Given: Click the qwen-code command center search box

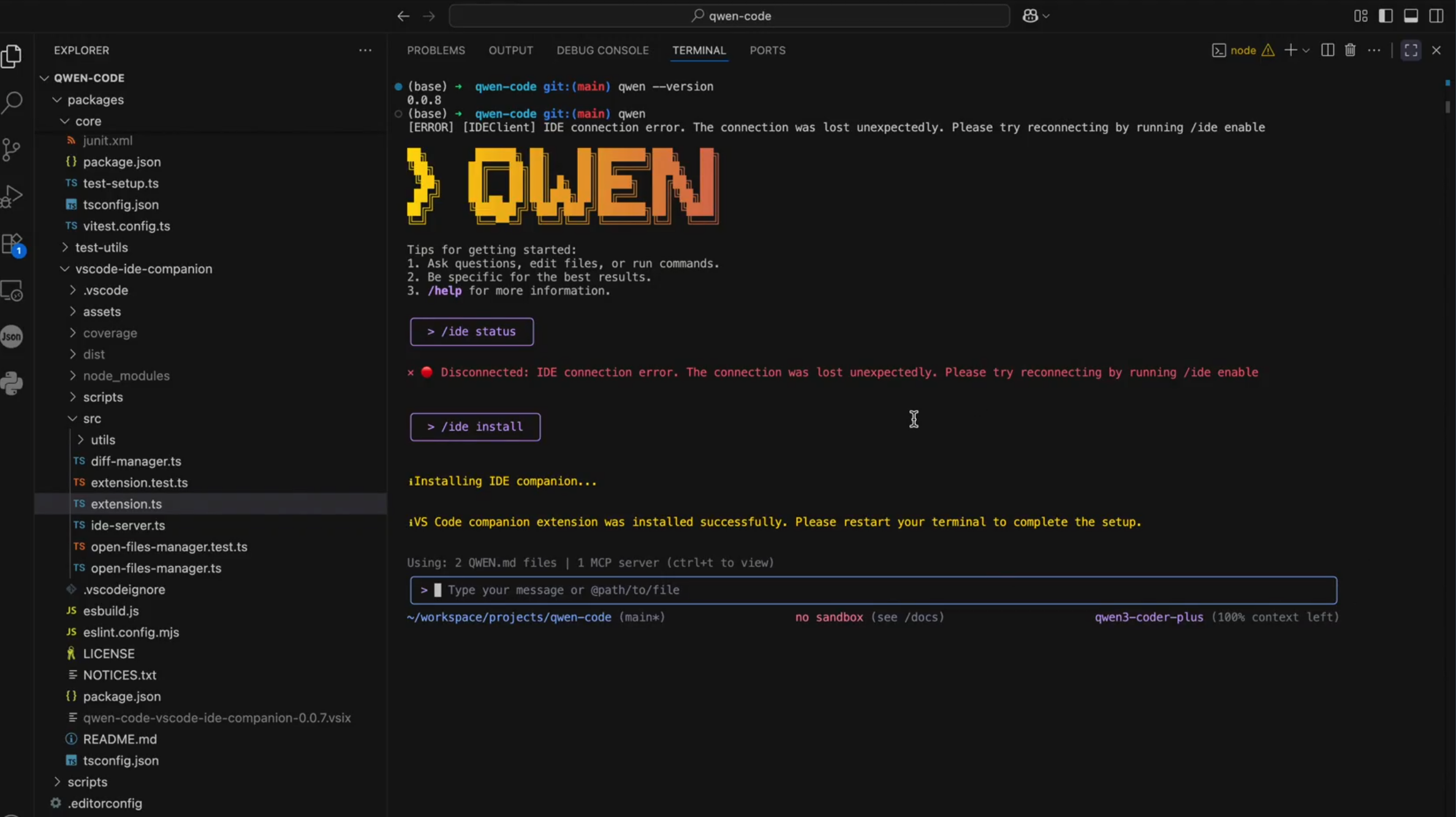Looking at the screenshot, I should pos(729,16).
